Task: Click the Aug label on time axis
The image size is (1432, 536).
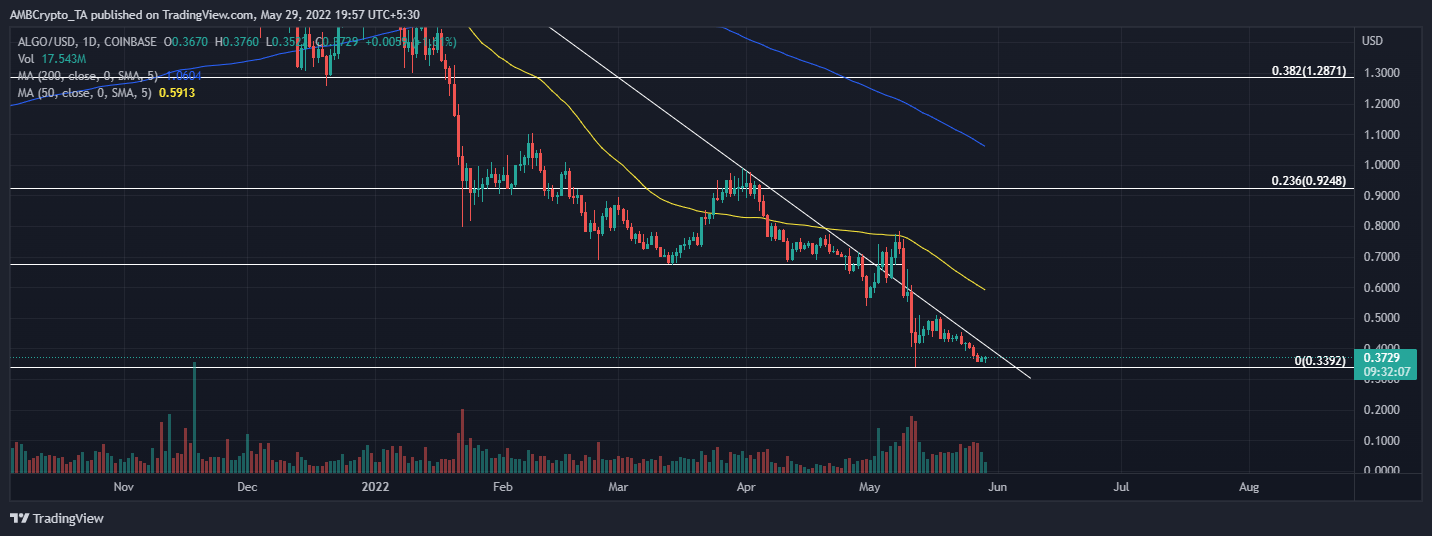Action: tap(1248, 487)
